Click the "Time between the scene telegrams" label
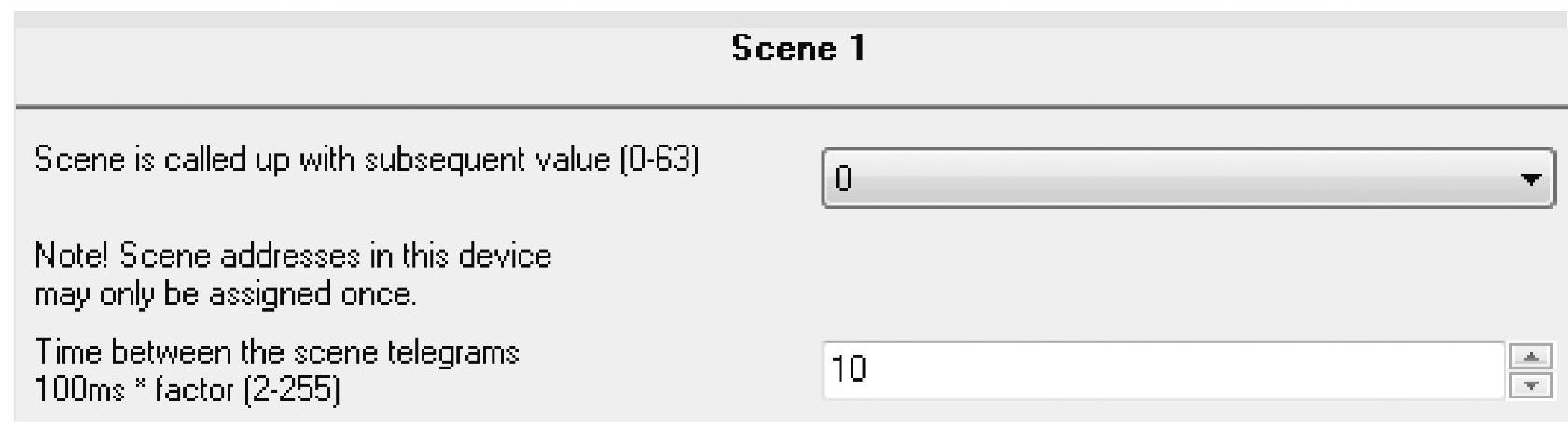Viewport: 1568px width, 431px height. (x=277, y=353)
